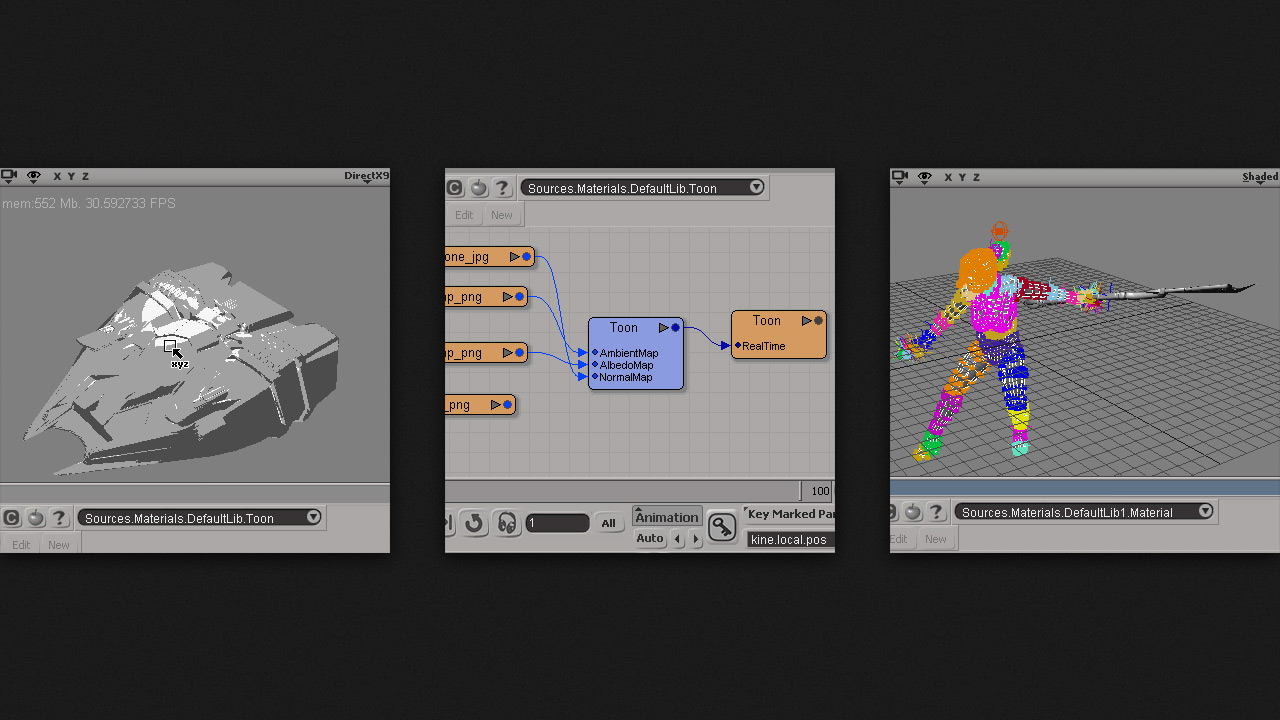Toggle the Auto key button
The width and height of the screenshot is (1280, 720).
coord(650,539)
